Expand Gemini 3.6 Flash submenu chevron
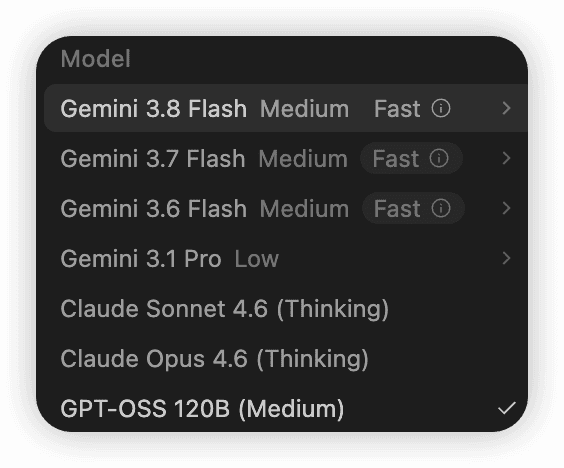This screenshot has height=468, width=564. coord(506,208)
